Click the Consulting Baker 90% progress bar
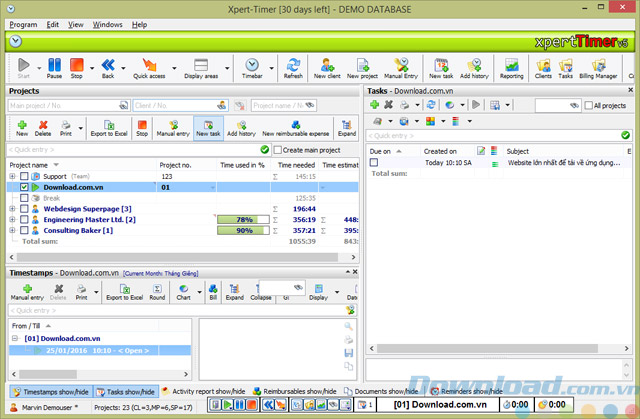Image resolution: width=640 pixels, height=419 pixels. click(244, 230)
